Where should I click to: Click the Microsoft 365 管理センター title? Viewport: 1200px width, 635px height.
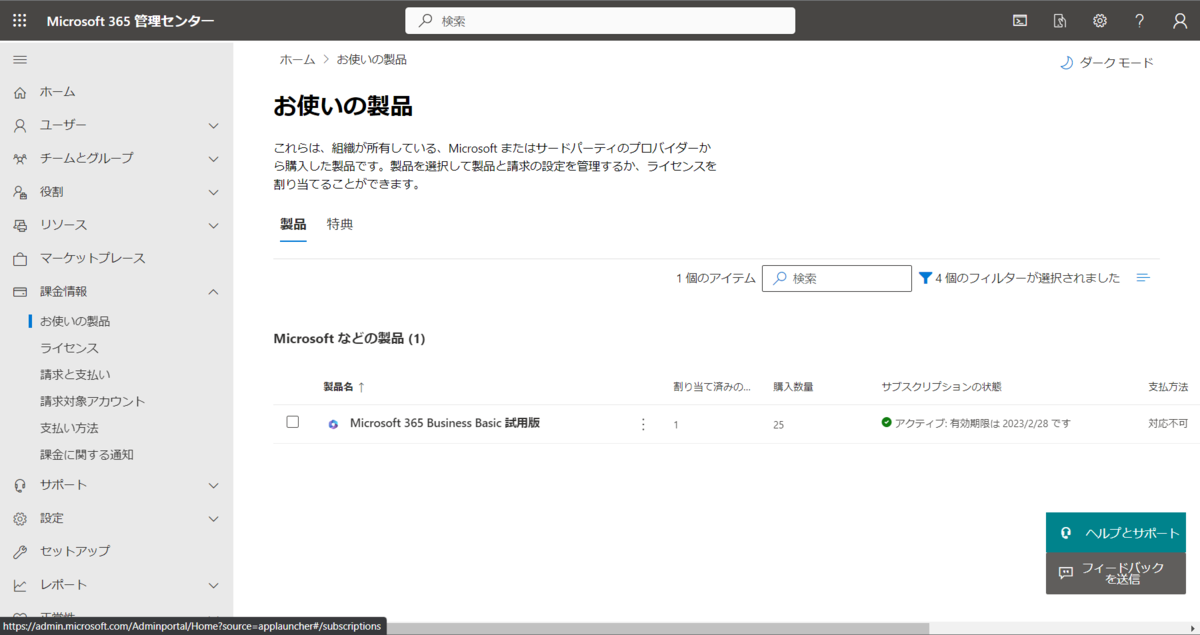[130, 20]
